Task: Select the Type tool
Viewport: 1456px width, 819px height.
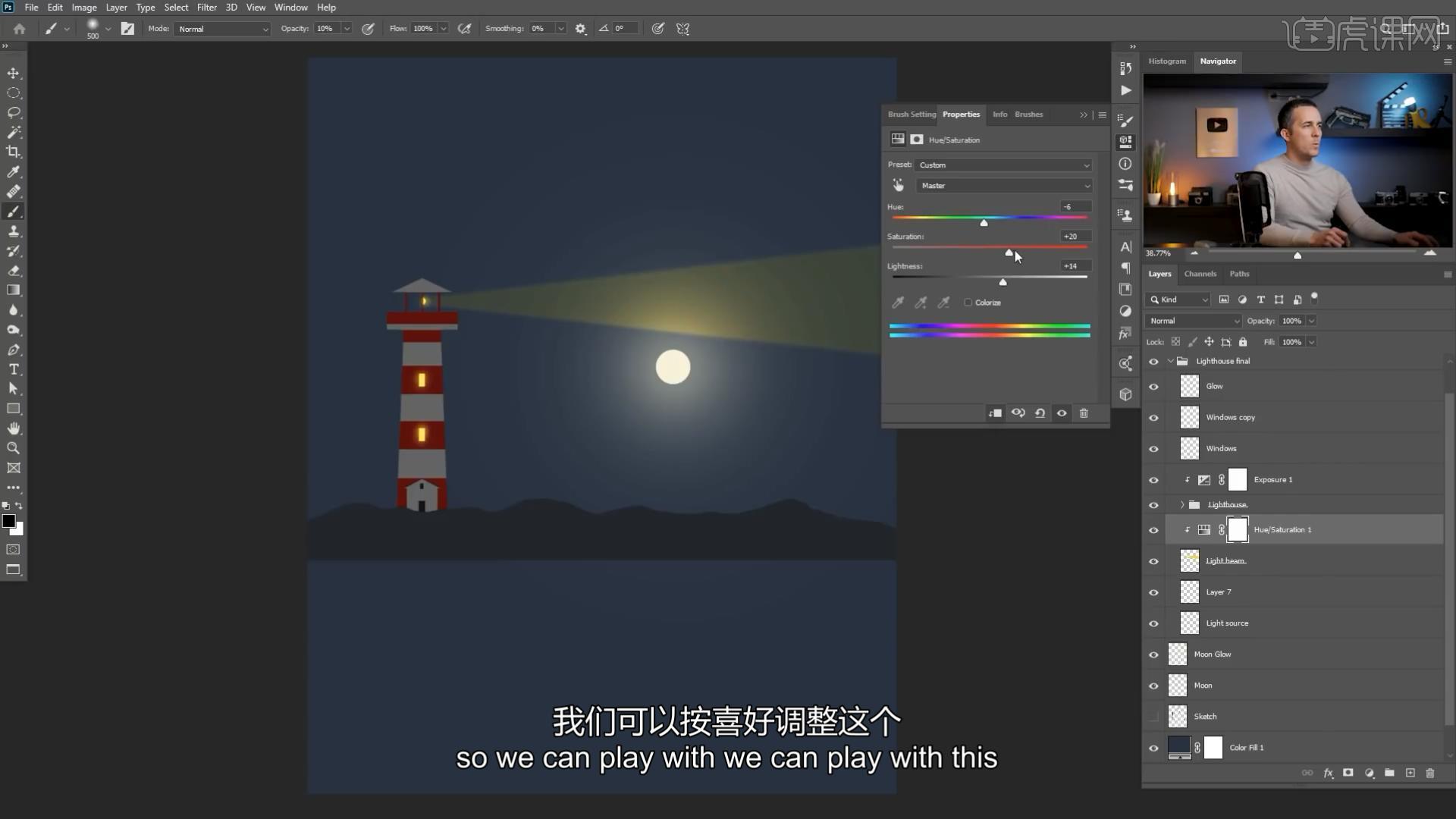Action: [14, 369]
